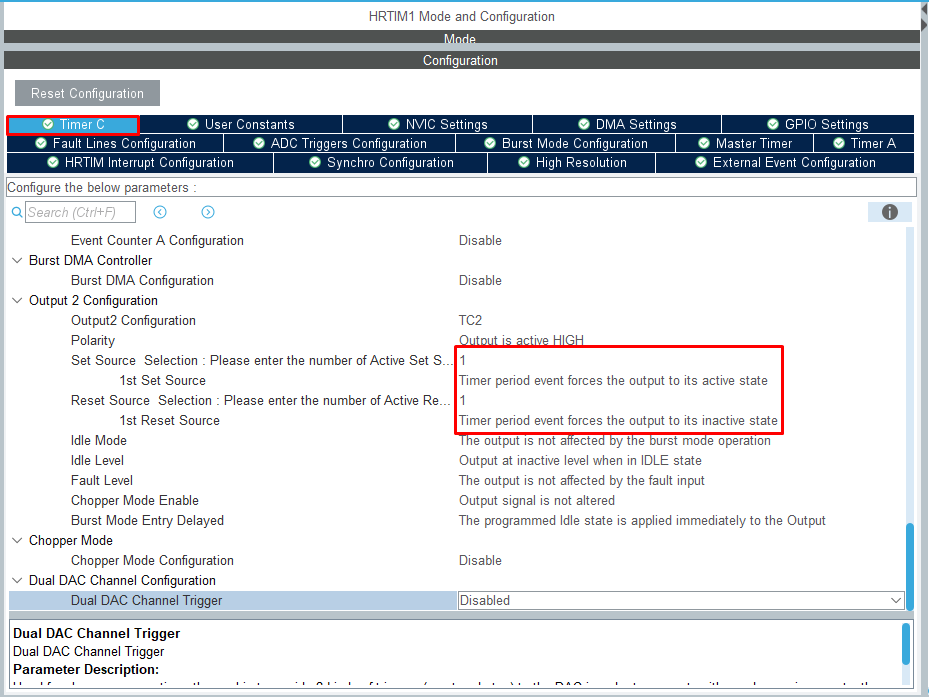The image size is (929, 697).
Task: Open the DMA Settings tab
Action: 627,124
